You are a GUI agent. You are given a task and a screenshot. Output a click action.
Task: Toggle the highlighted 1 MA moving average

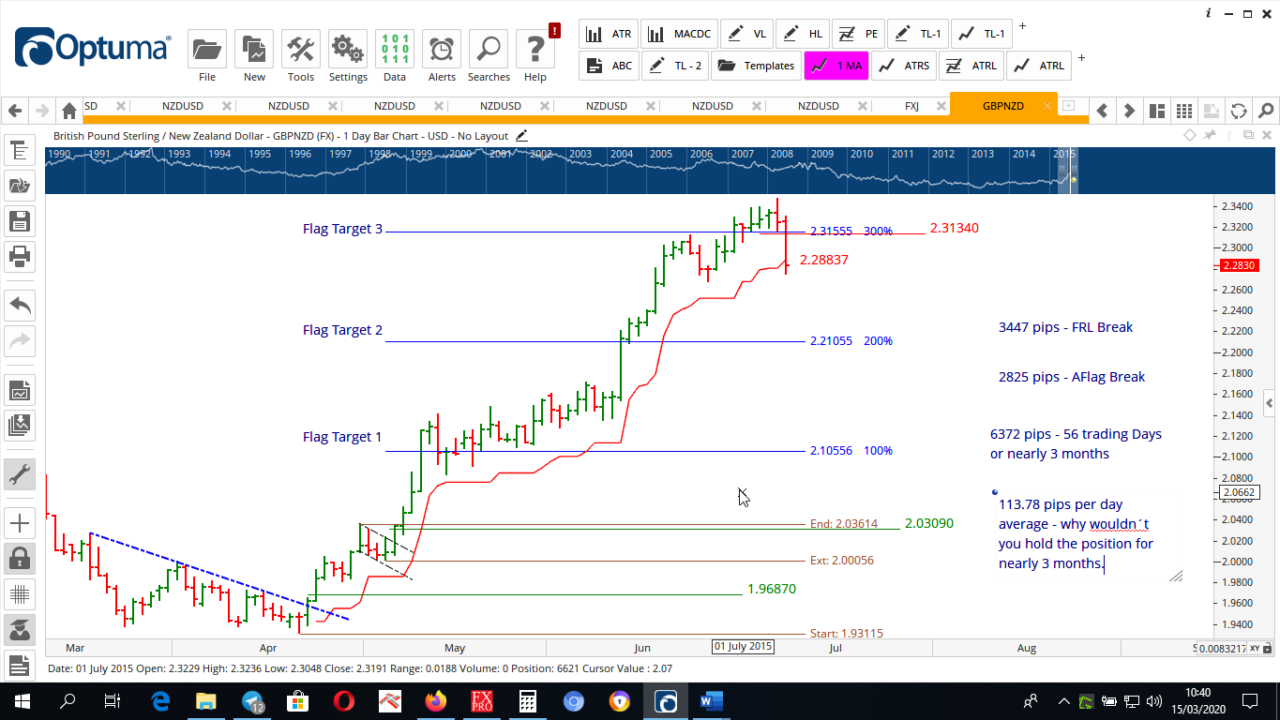[x=836, y=66]
